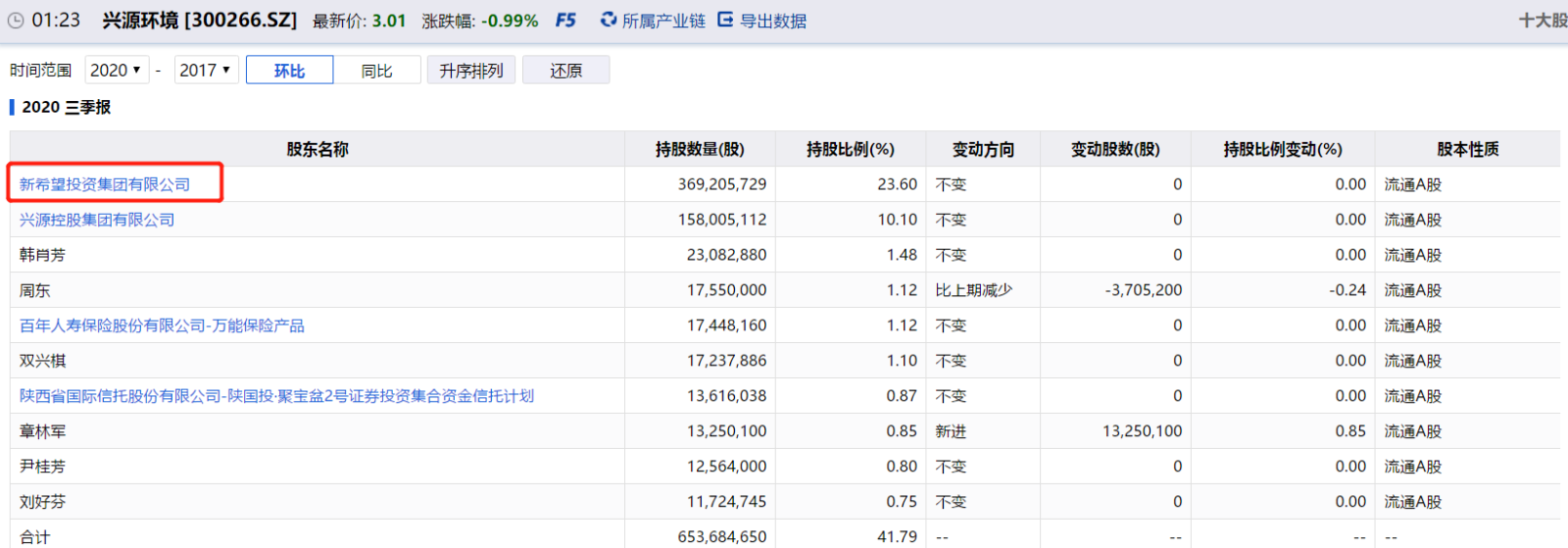Screen dimensions: 1568x548
Task: Click the F5 refresh icon
Action: 565,20
